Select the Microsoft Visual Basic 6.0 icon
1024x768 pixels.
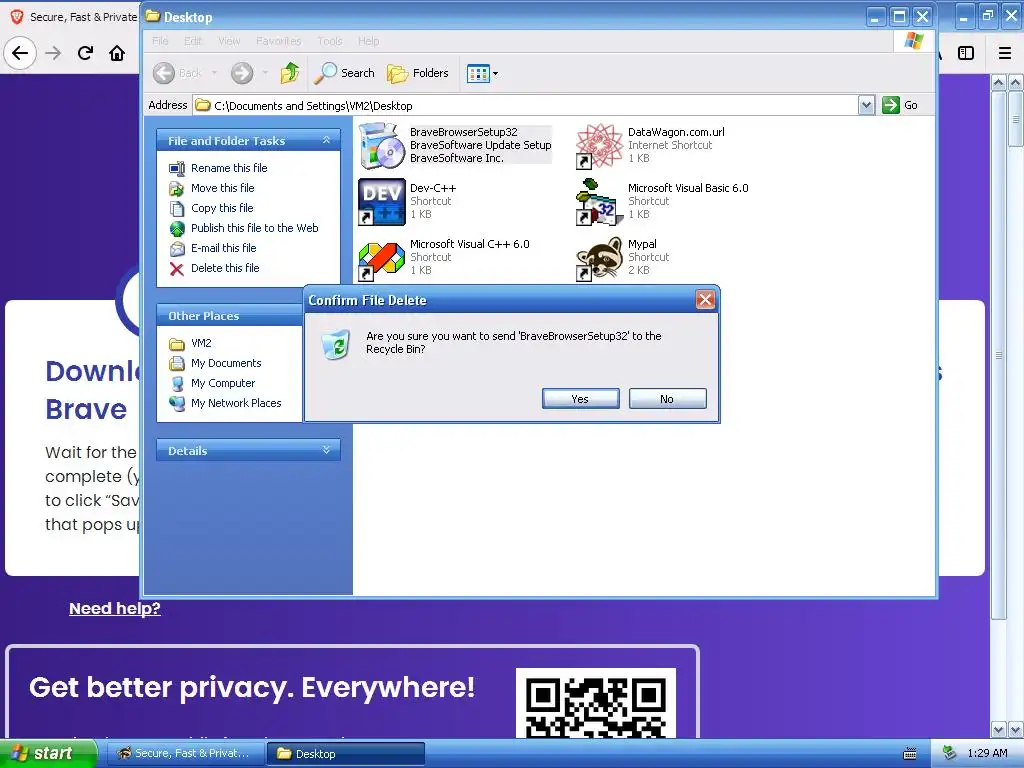pos(600,202)
